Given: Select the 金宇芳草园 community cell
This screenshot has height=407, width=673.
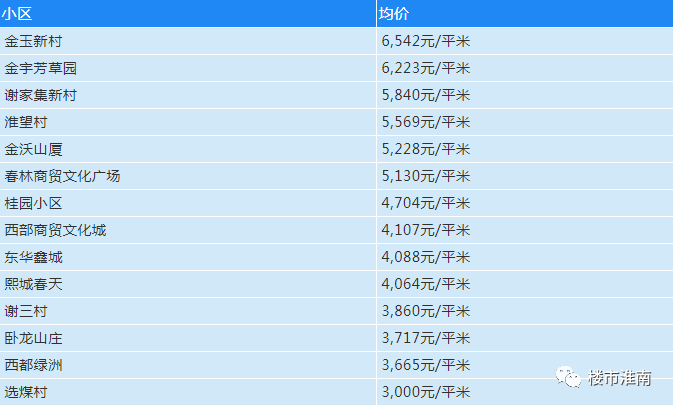Looking at the screenshot, I should [41, 68].
